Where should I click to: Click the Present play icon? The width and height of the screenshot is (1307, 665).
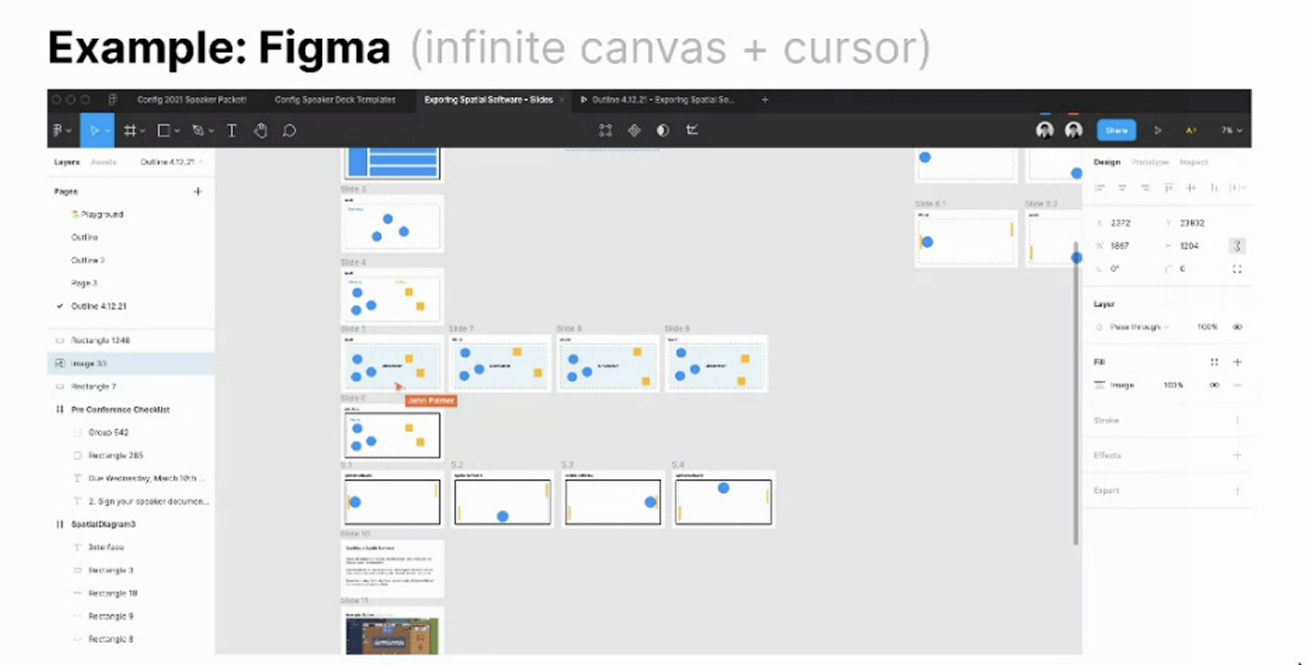point(1158,130)
